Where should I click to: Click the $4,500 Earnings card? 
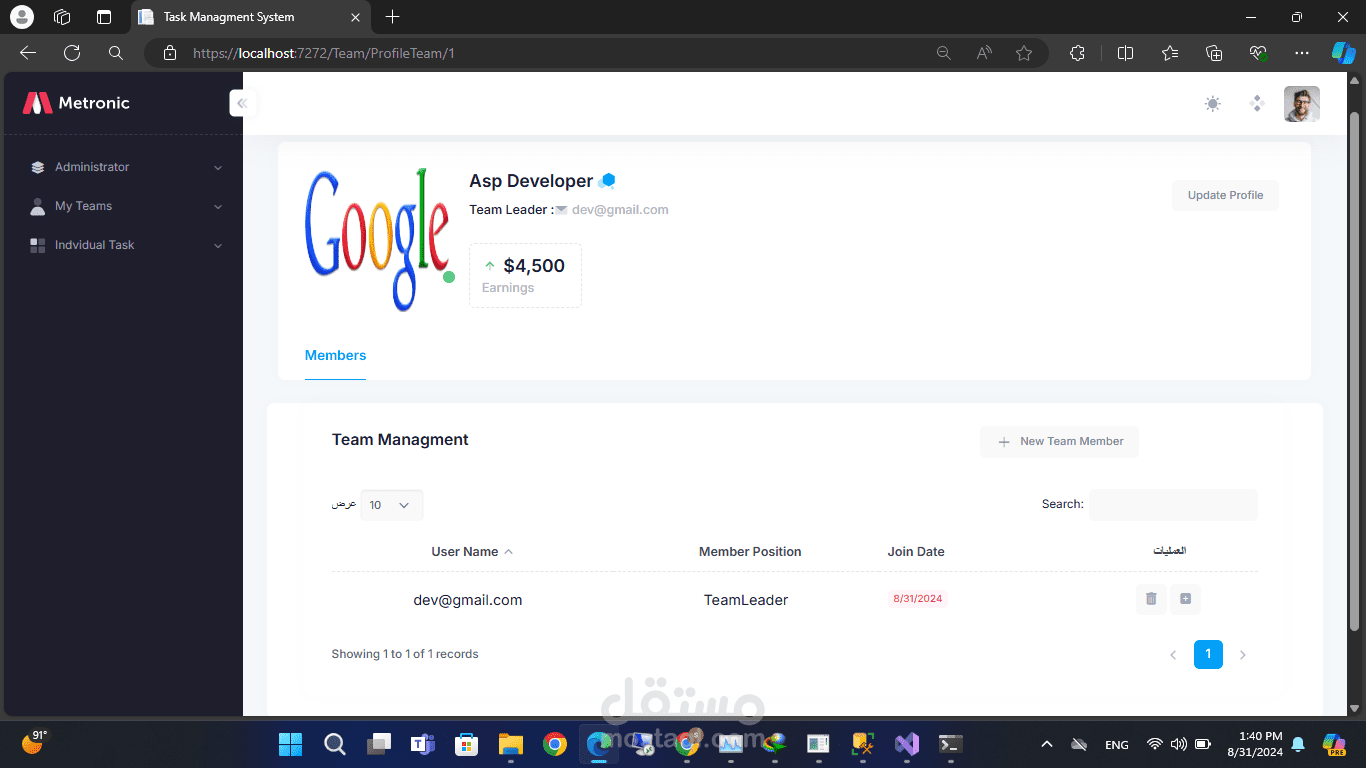525,275
